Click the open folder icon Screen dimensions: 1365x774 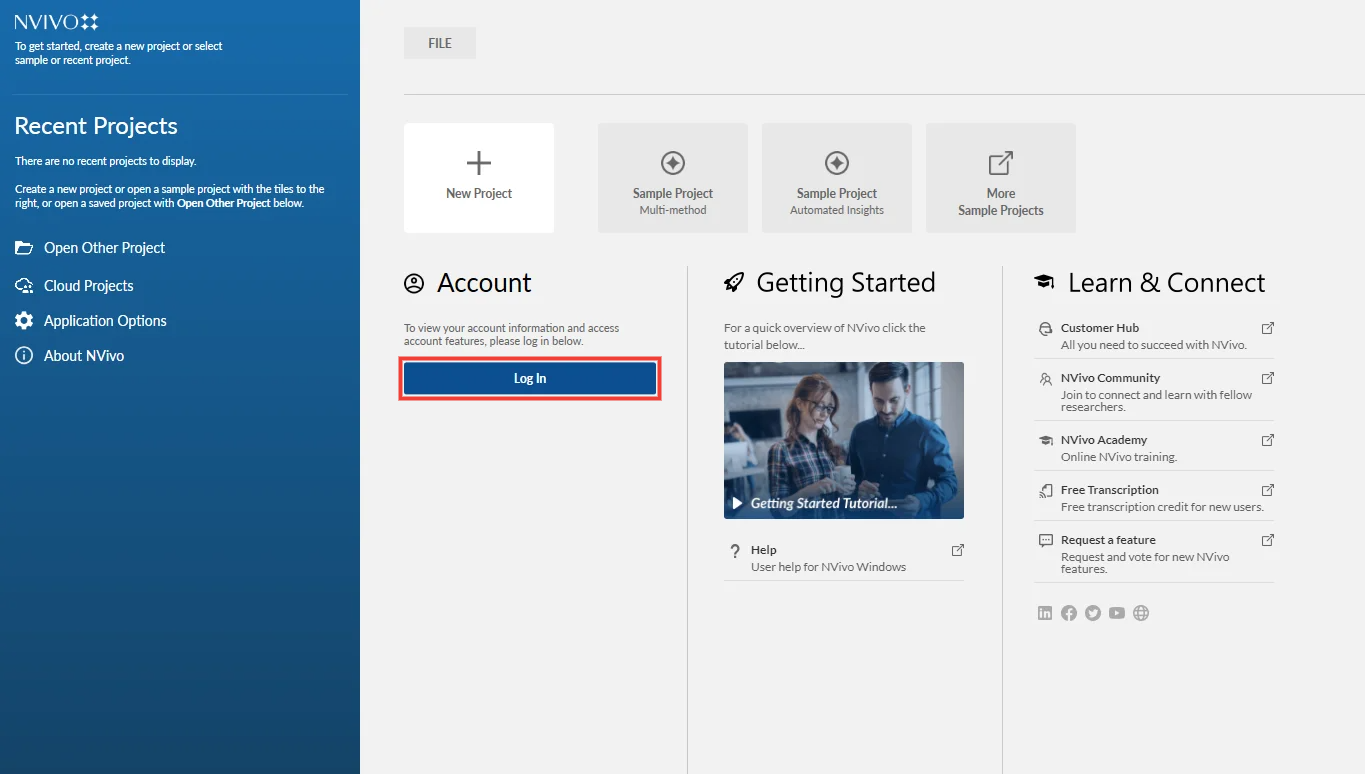24,248
